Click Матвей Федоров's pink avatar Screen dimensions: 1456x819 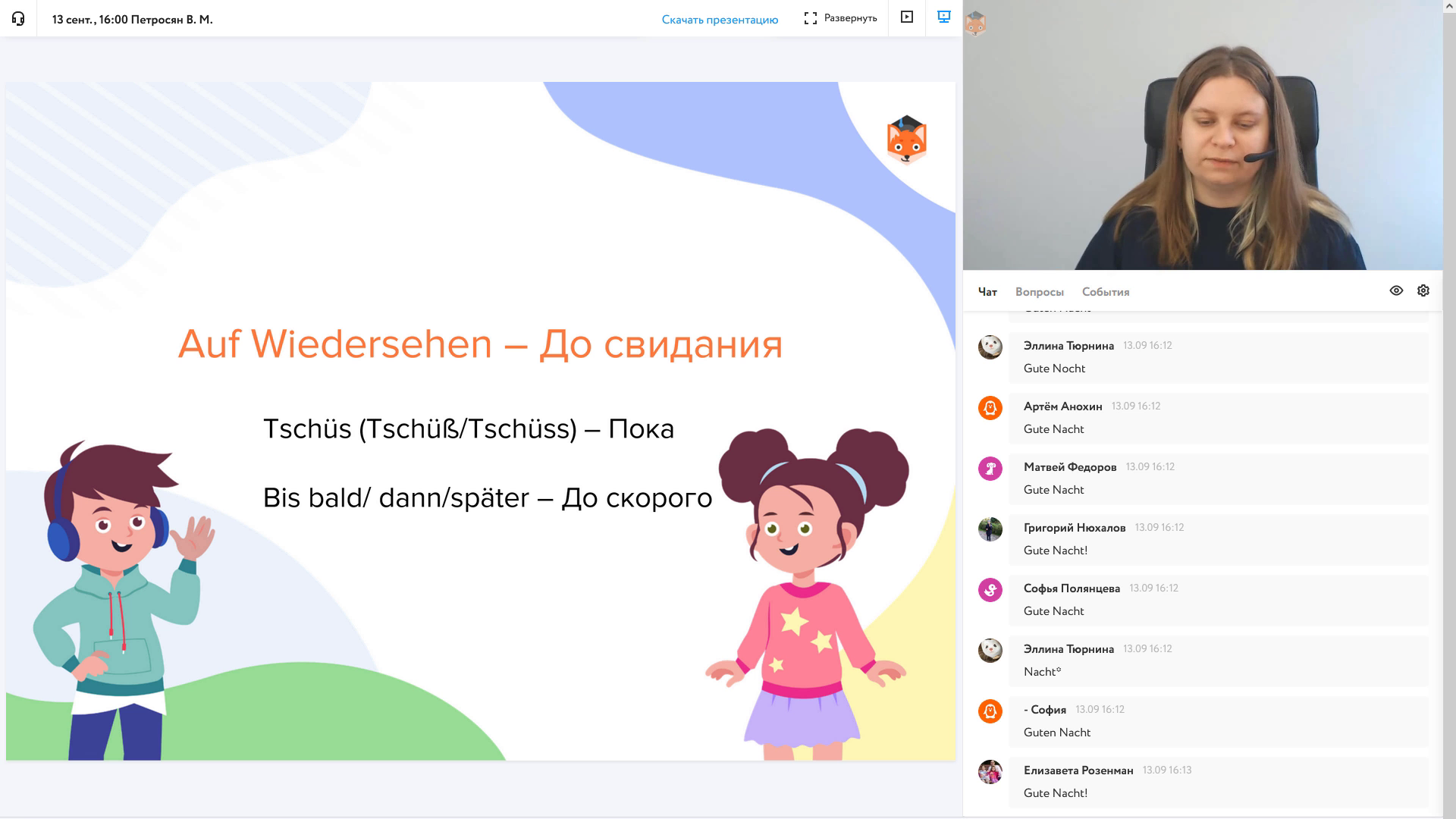tap(990, 469)
